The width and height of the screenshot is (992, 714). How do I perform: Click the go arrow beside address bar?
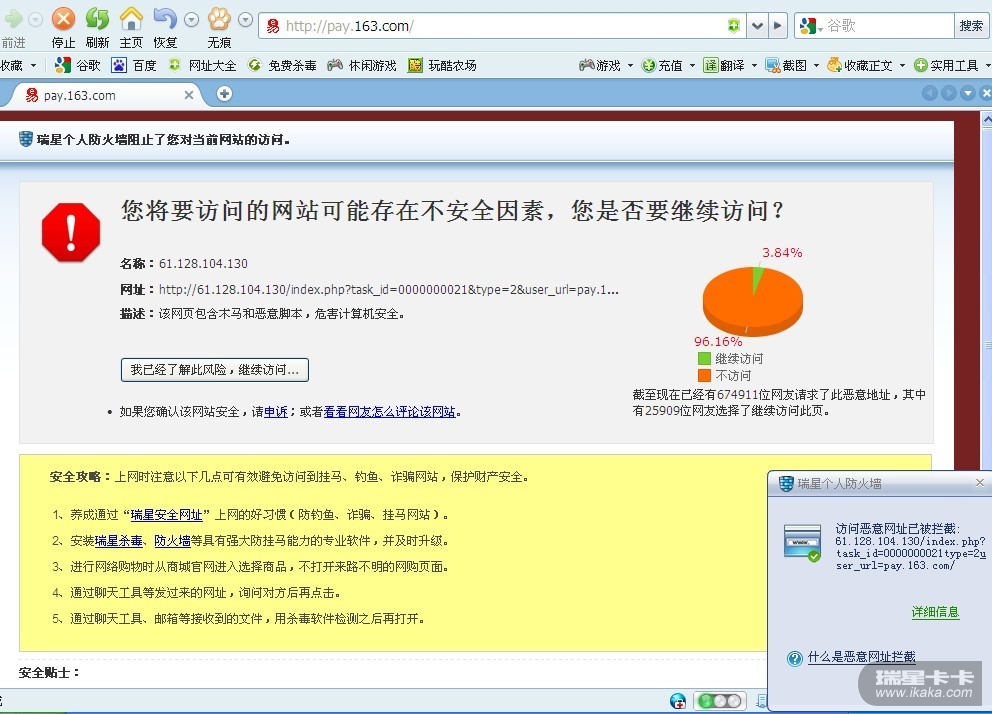pyautogui.click(x=778, y=26)
